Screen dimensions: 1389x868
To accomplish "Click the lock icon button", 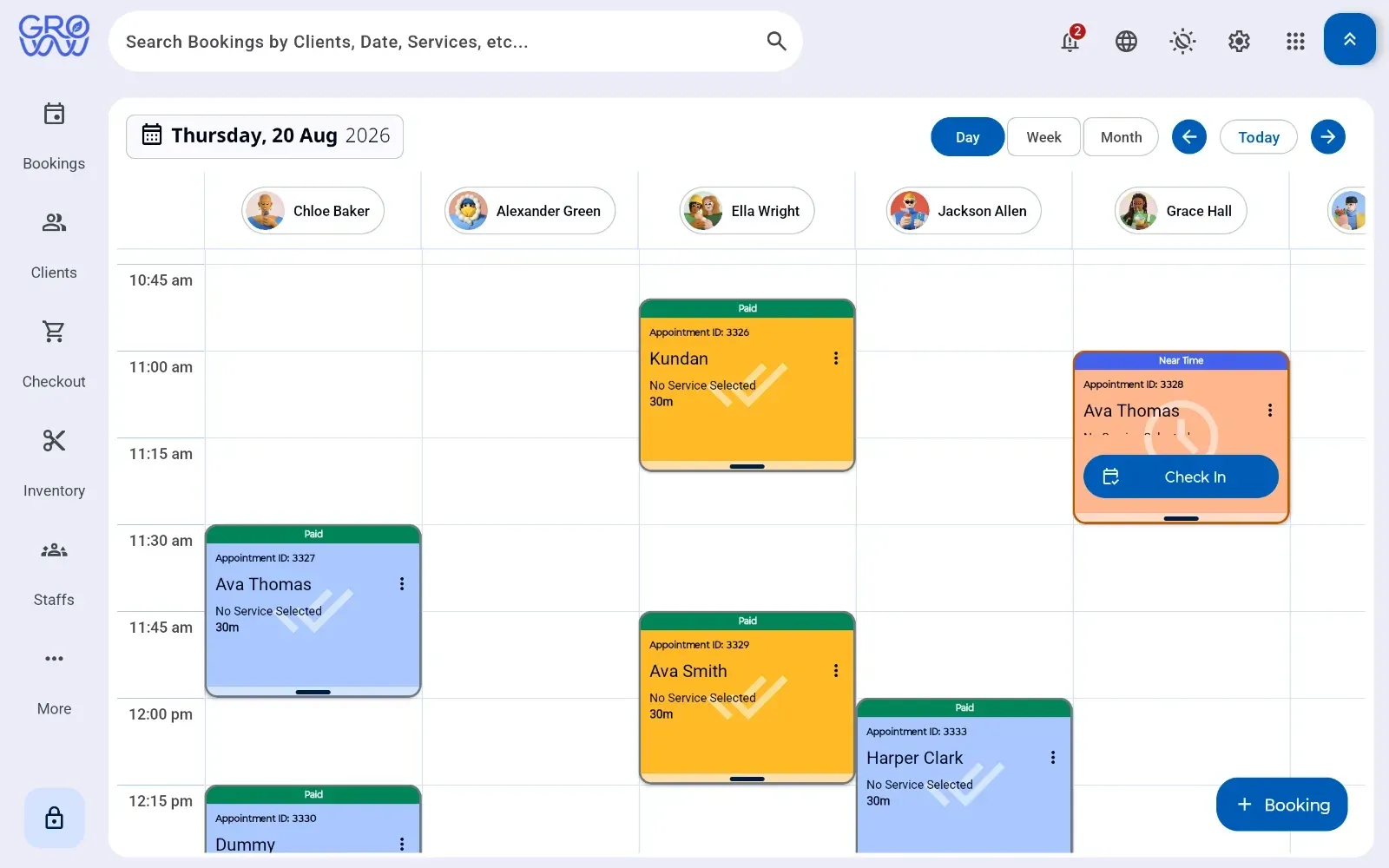I will pyautogui.click(x=54, y=819).
